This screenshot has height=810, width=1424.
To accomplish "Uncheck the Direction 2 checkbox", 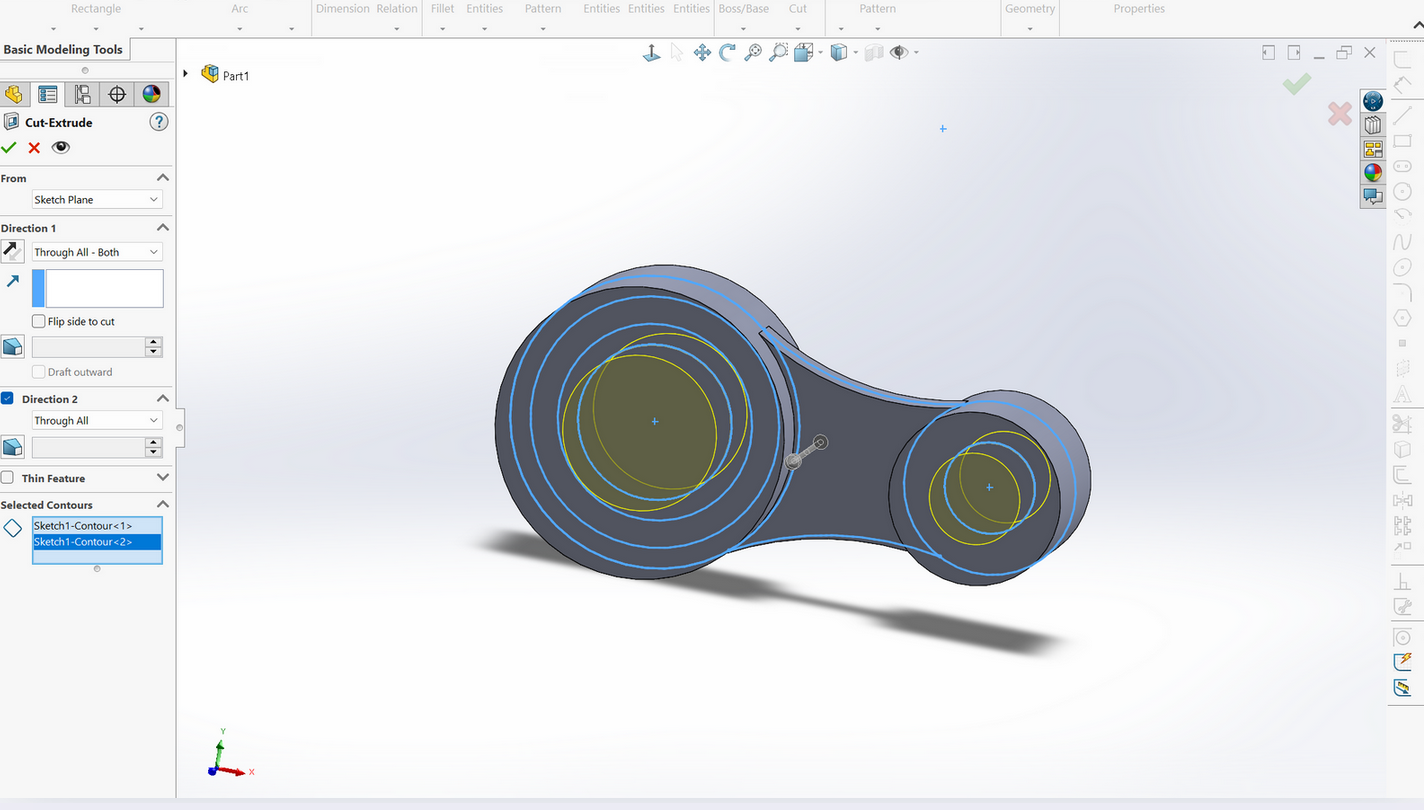I will pyautogui.click(x=8, y=398).
